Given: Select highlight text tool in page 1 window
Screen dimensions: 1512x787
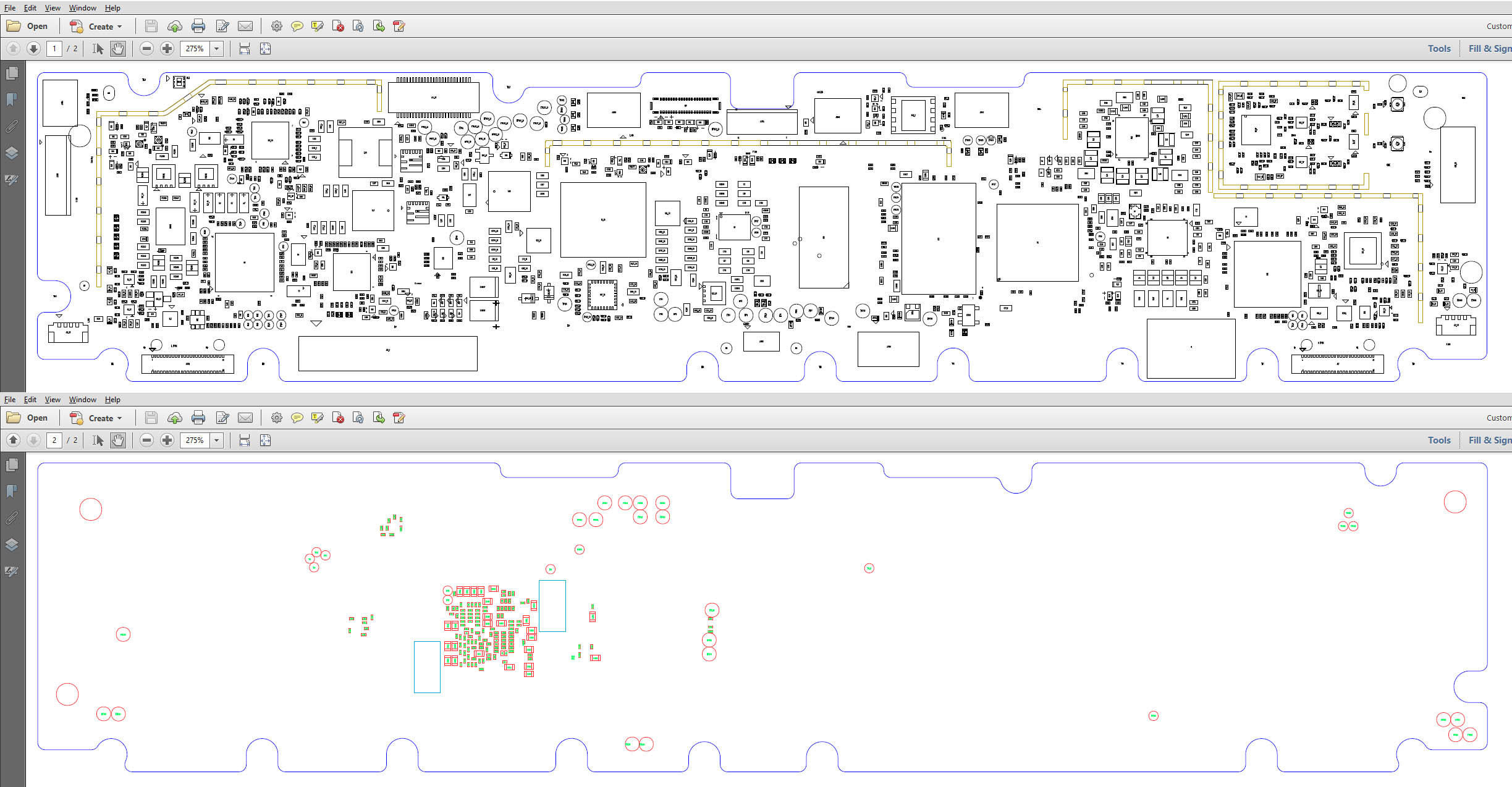Looking at the screenshot, I should (x=318, y=27).
